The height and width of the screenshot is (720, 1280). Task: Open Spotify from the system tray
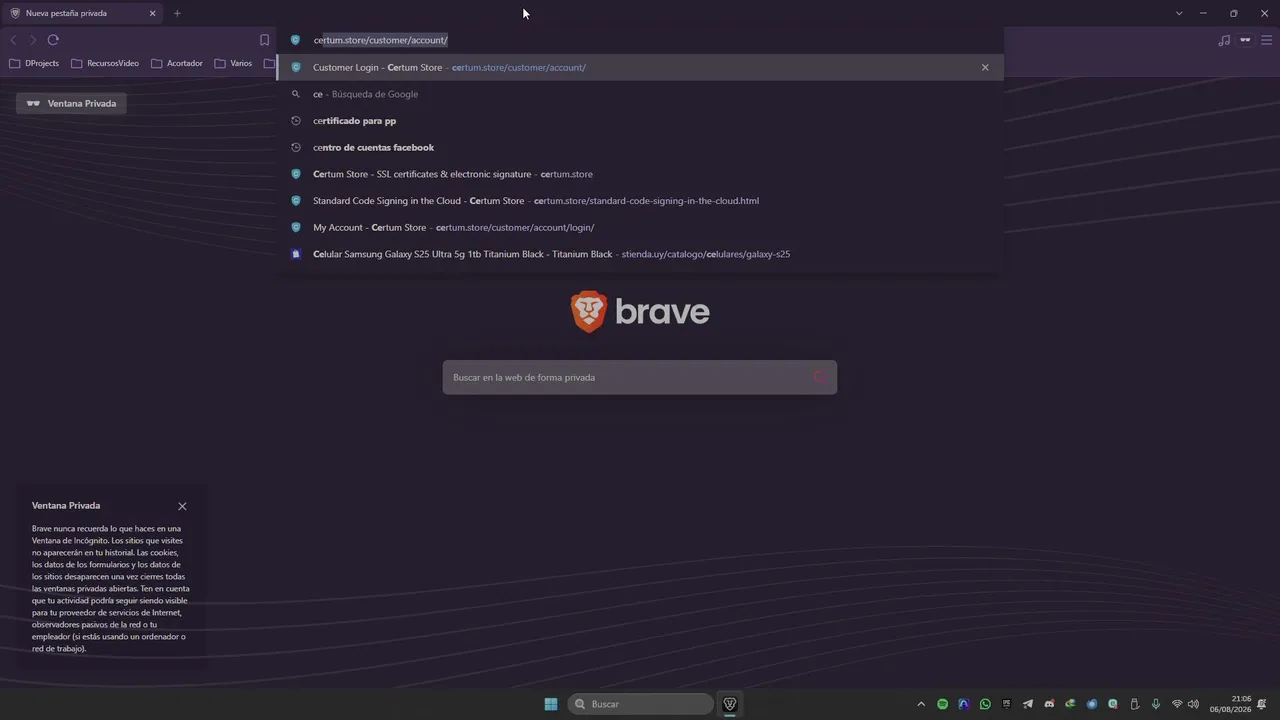pos(942,704)
